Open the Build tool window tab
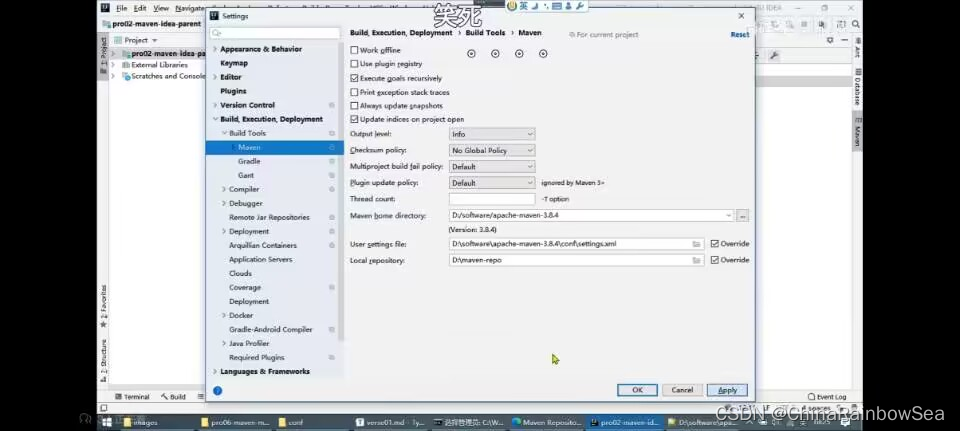 point(173,397)
